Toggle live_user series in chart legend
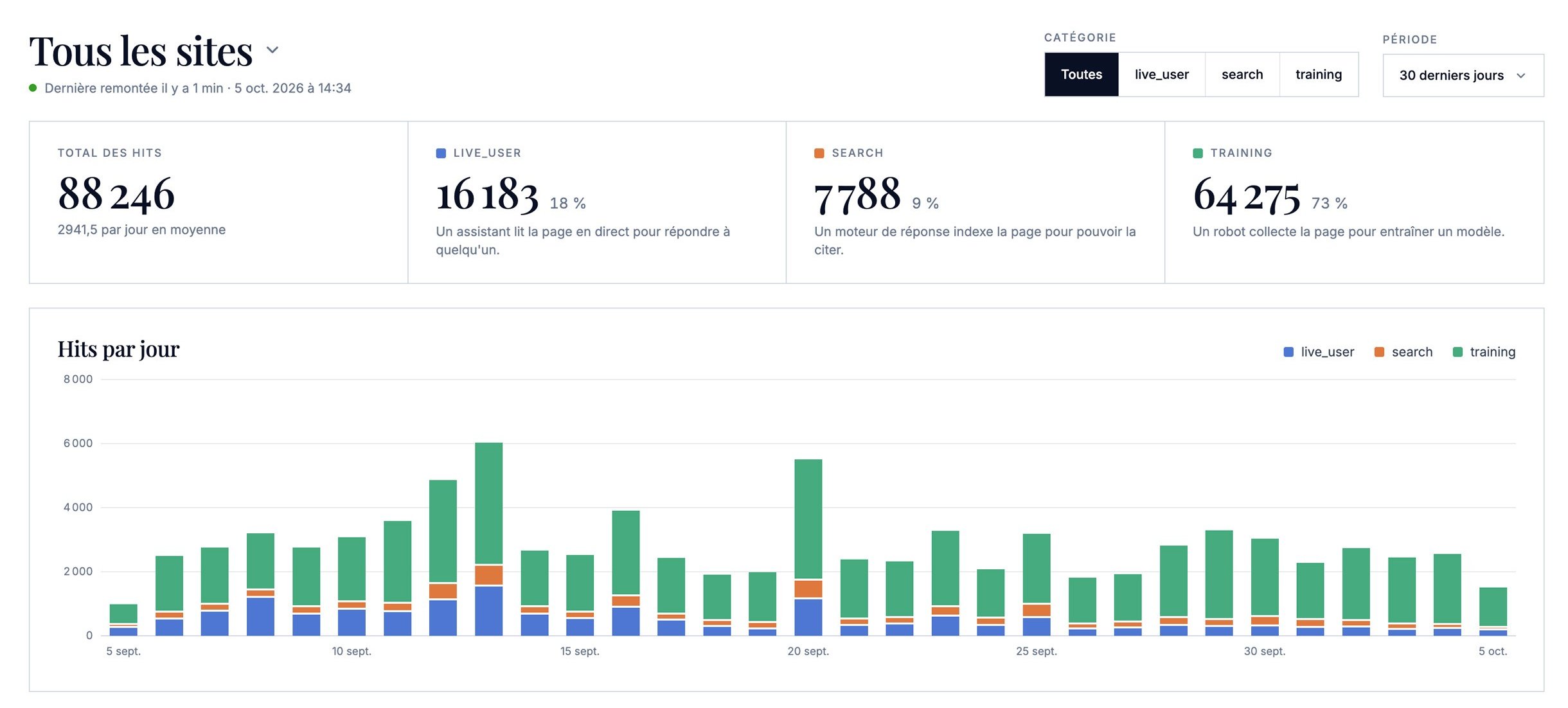Viewport: 1568px width, 708px height. (1318, 352)
